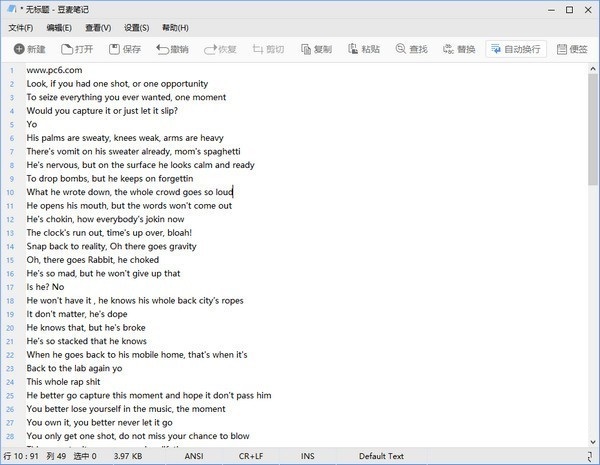Click line number 28 in the gutter
The height and width of the screenshot is (465, 600).
(x=10, y=436)
